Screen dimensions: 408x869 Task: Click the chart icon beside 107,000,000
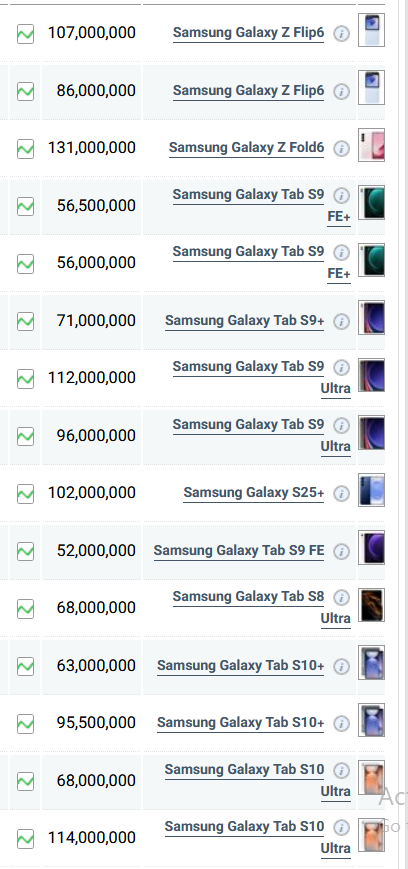point(26,34)
